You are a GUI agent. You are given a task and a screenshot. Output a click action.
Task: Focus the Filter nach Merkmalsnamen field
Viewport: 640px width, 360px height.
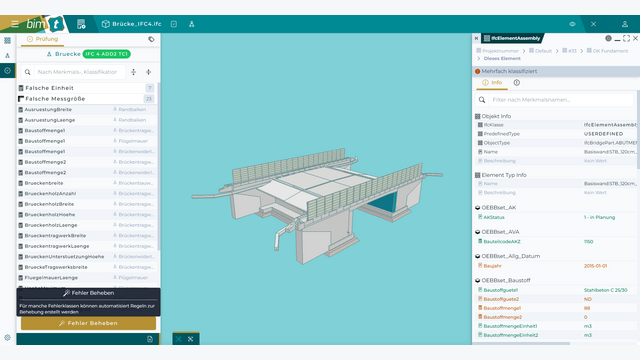click(x=561, y=100)
